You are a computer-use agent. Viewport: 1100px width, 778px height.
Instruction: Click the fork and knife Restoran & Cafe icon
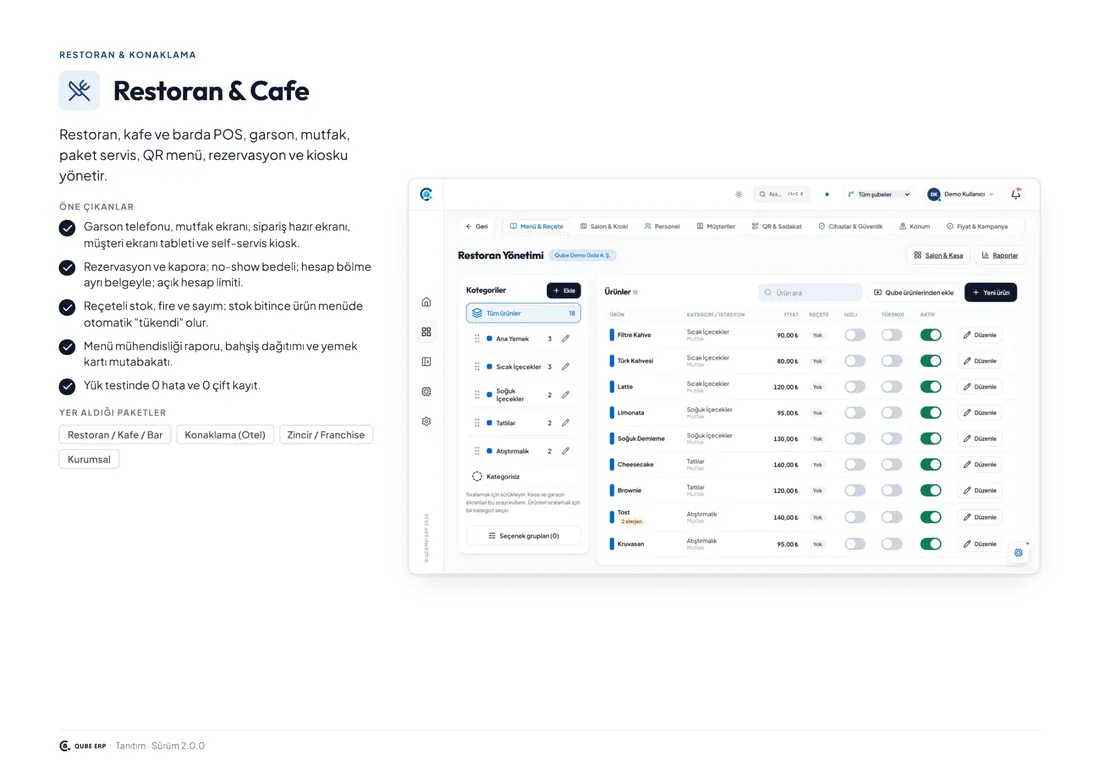[x=79, y=90]
